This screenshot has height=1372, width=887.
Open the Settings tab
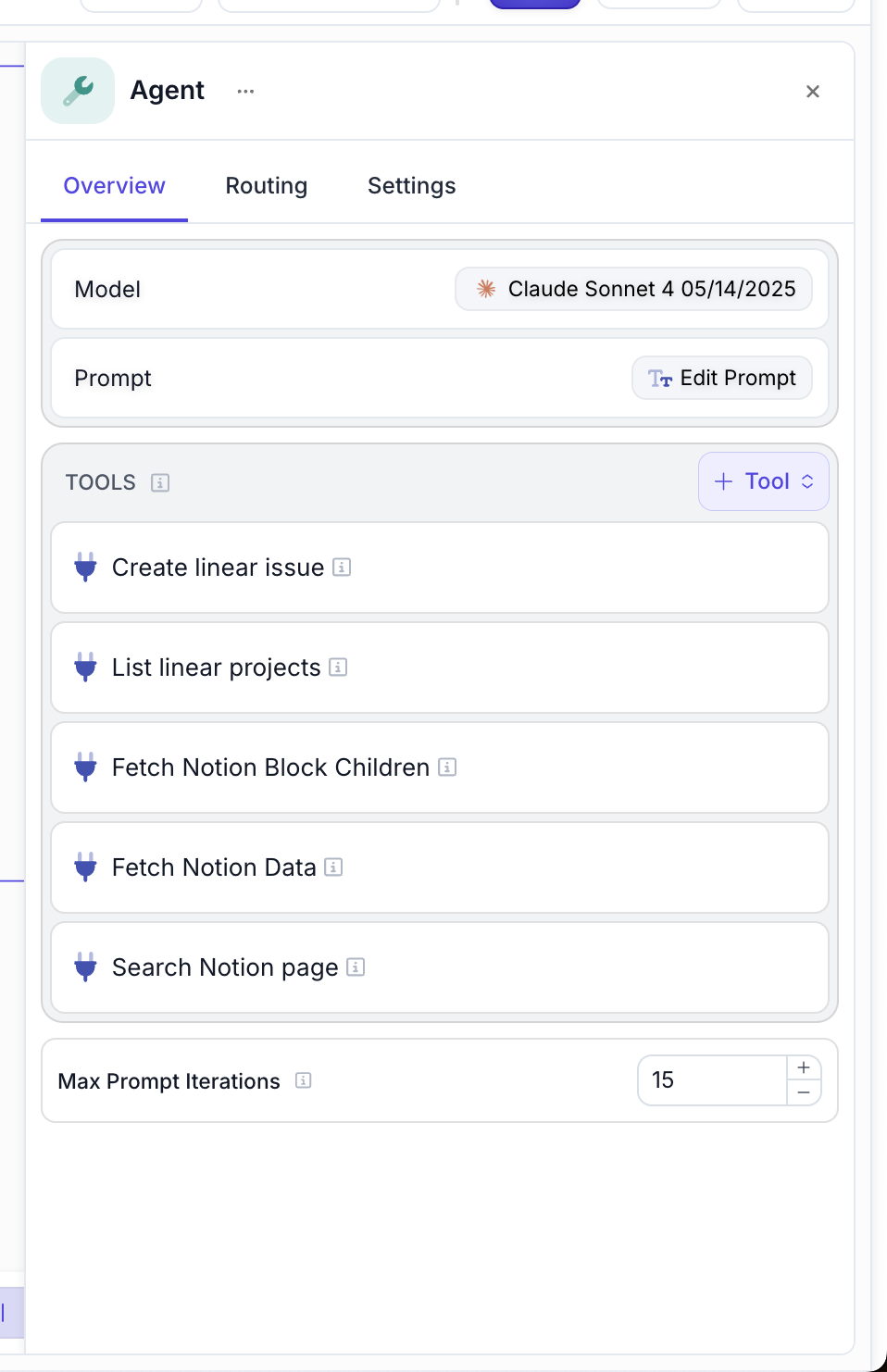point(411,186)
